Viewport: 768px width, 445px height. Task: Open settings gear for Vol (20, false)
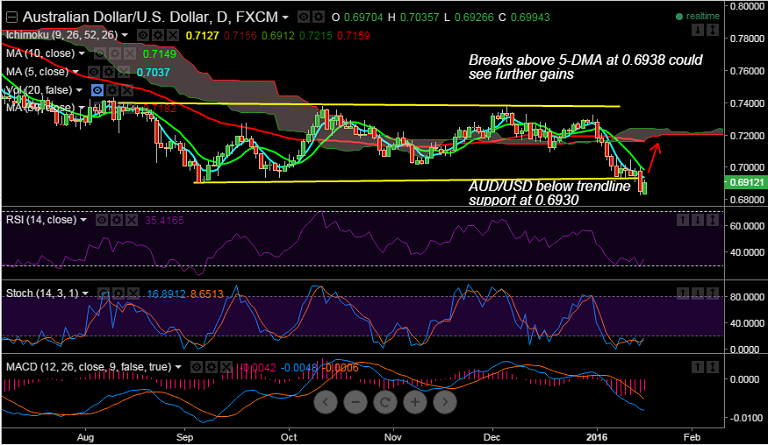tap(113, 90)
